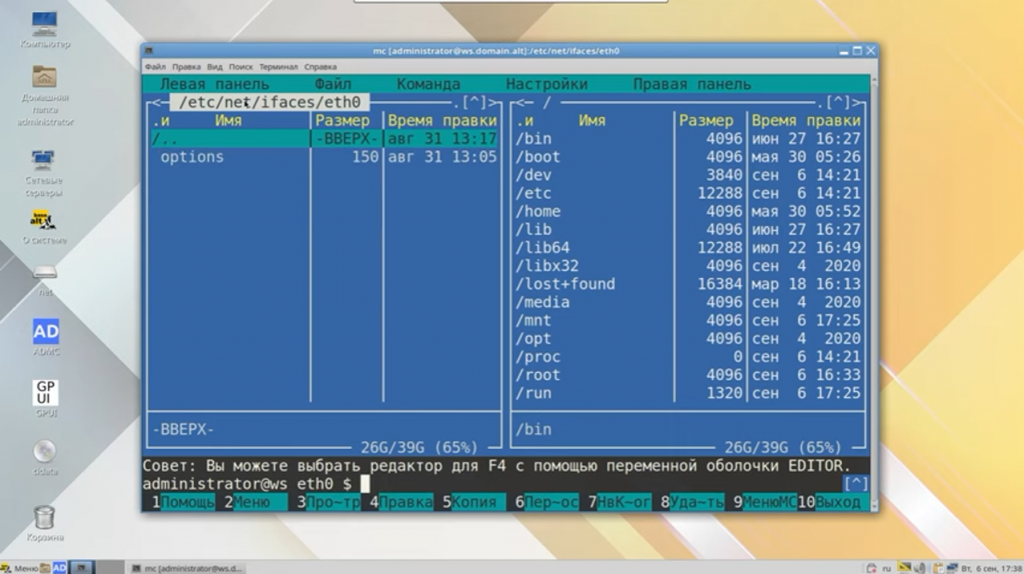Open the Терминал menu in window menubar
The height and width of the screenshot is (574, 1024).
279,67
